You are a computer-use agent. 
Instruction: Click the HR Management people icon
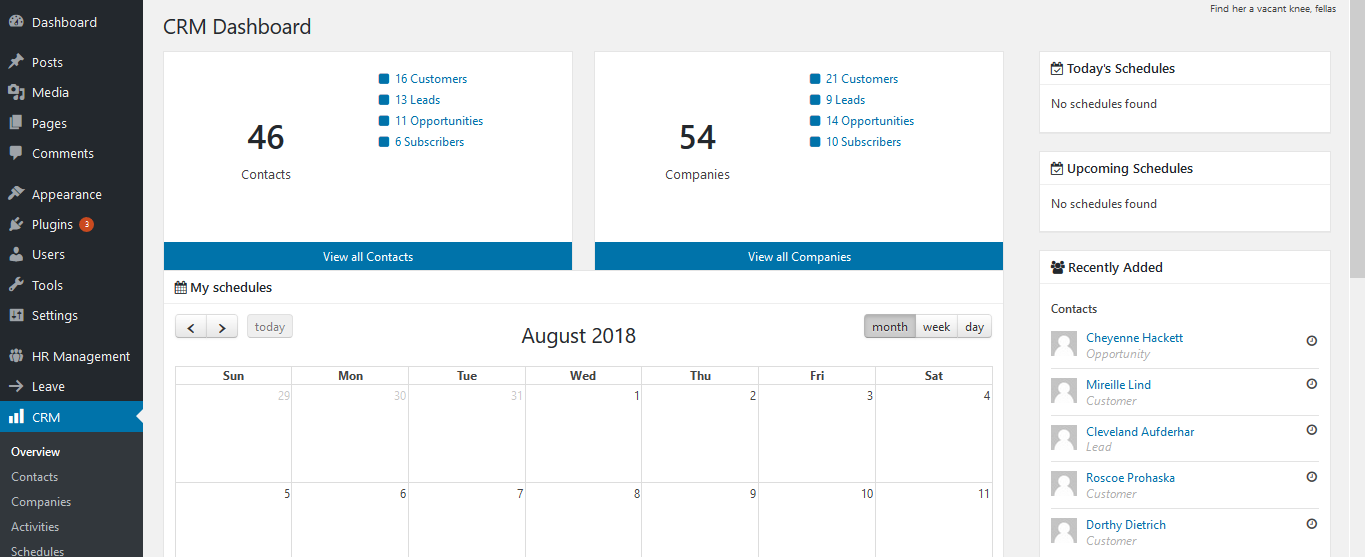(x=16, y=356)
